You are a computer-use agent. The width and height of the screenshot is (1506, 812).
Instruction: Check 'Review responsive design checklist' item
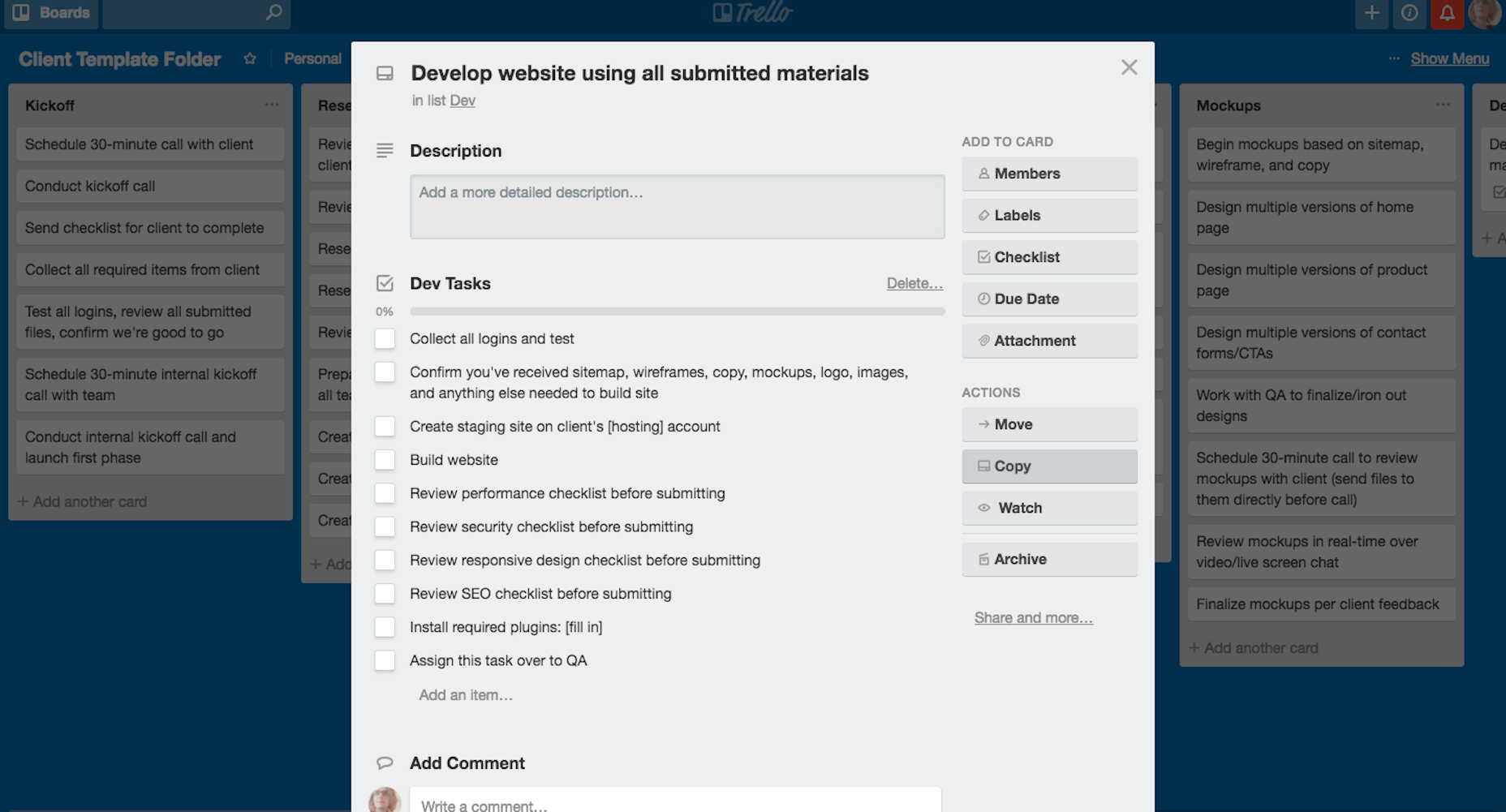pos(385,561)
